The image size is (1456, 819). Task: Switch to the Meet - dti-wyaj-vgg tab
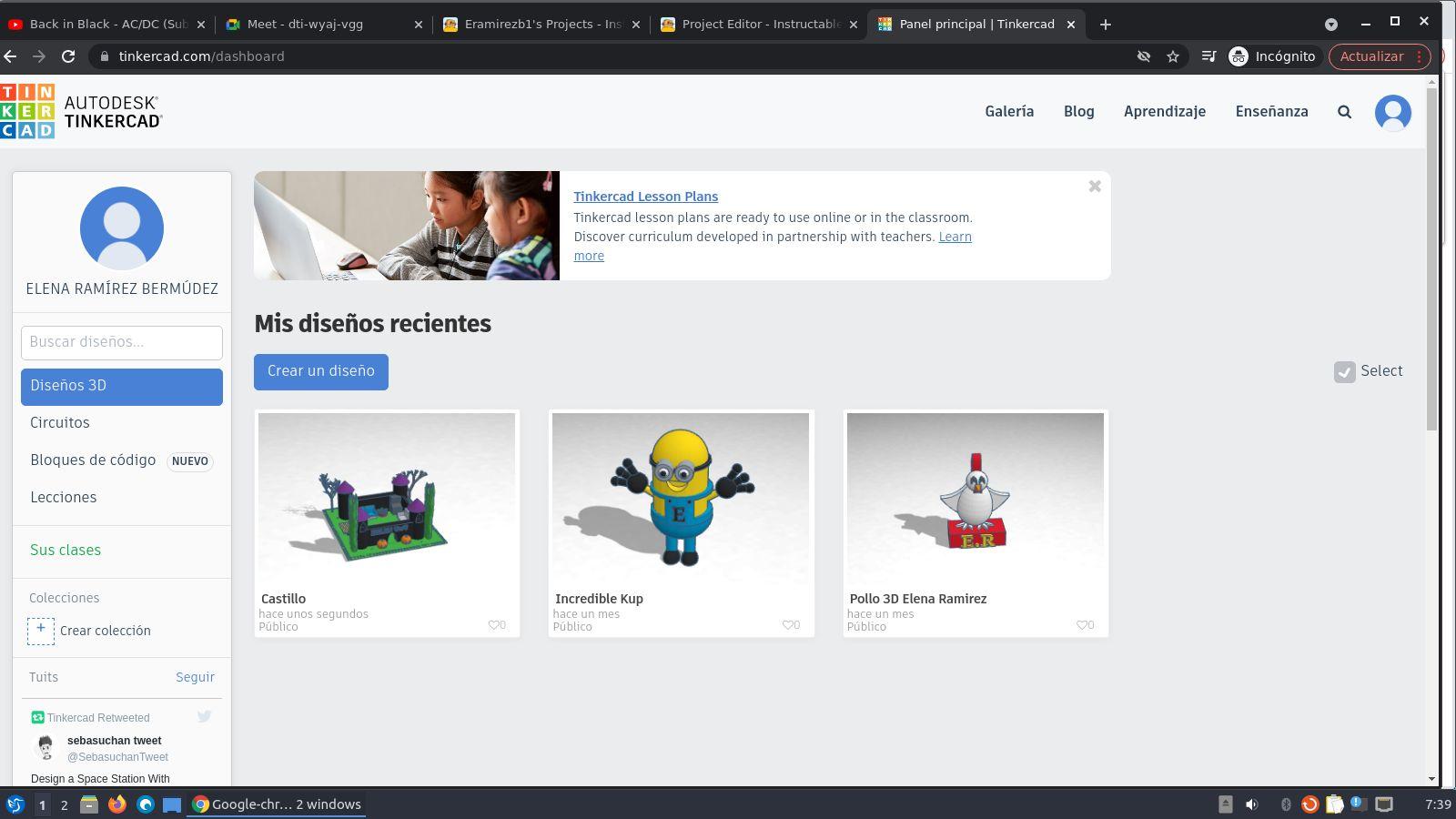point(325,25)
